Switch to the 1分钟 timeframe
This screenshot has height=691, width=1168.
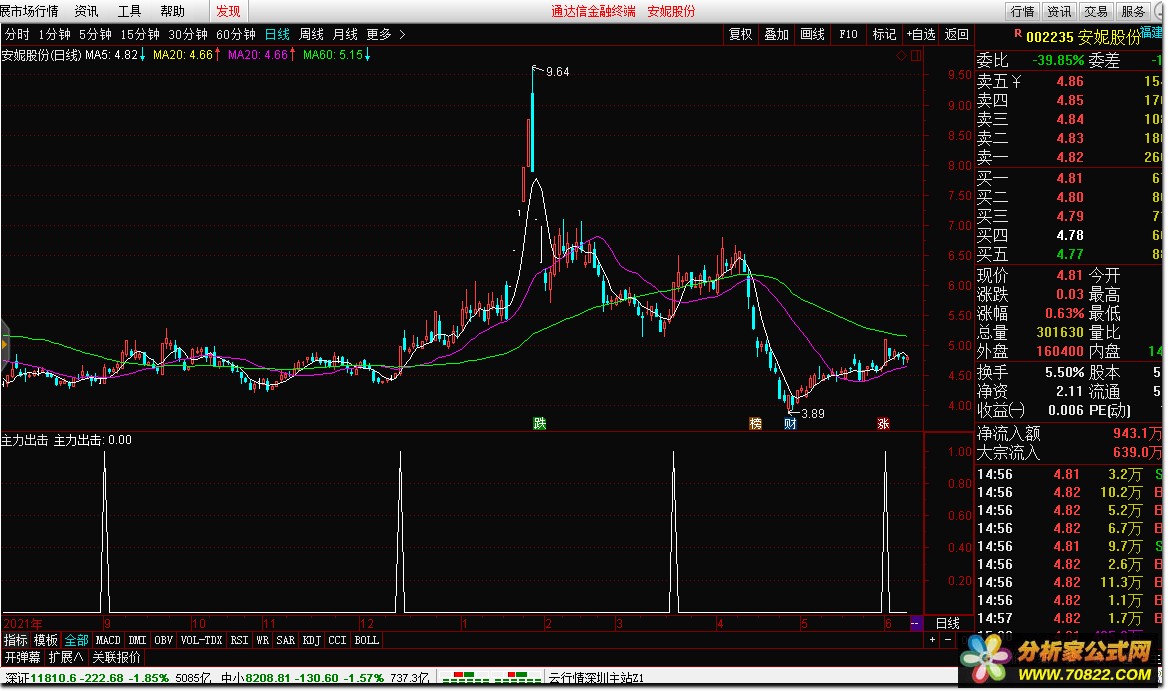click(54, 34)
